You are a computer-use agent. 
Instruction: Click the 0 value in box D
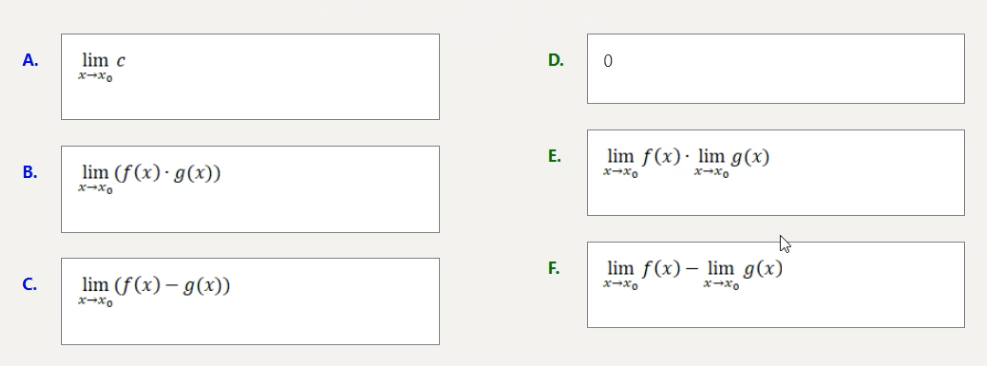pyautogui.click(x=607, y=60)
